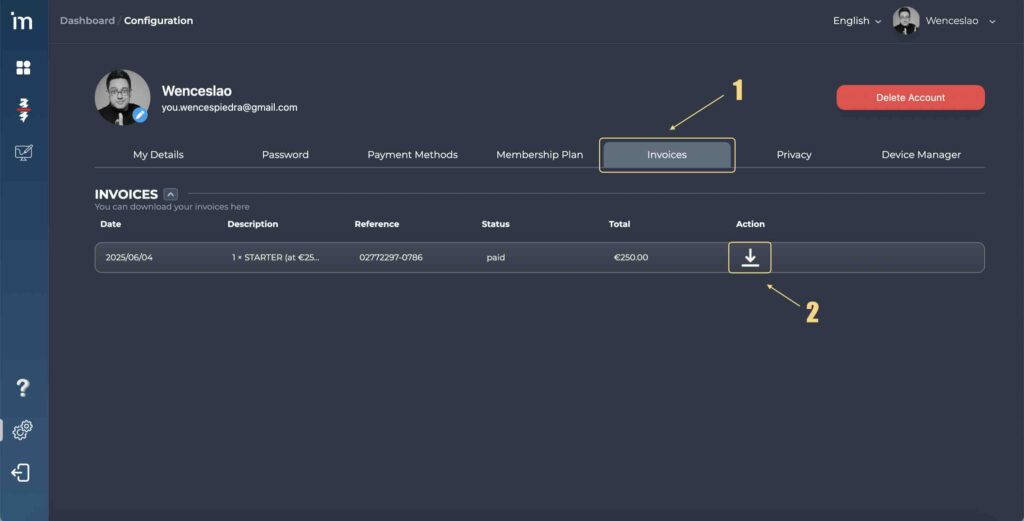
Task: Click the Dashboard breadcrumb link
Action: click(87, 21)
